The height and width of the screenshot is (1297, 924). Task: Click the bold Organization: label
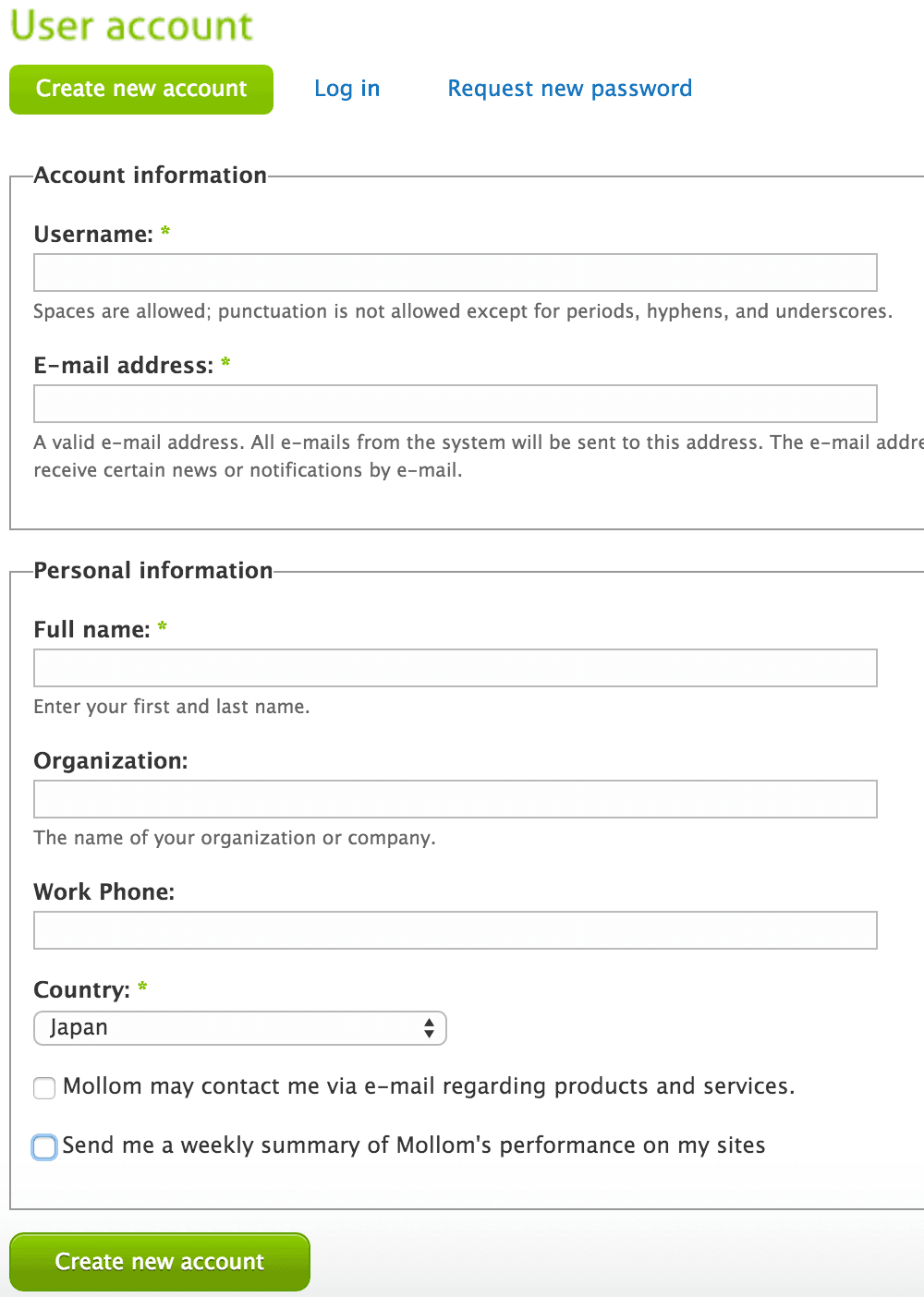coord(111,761)
